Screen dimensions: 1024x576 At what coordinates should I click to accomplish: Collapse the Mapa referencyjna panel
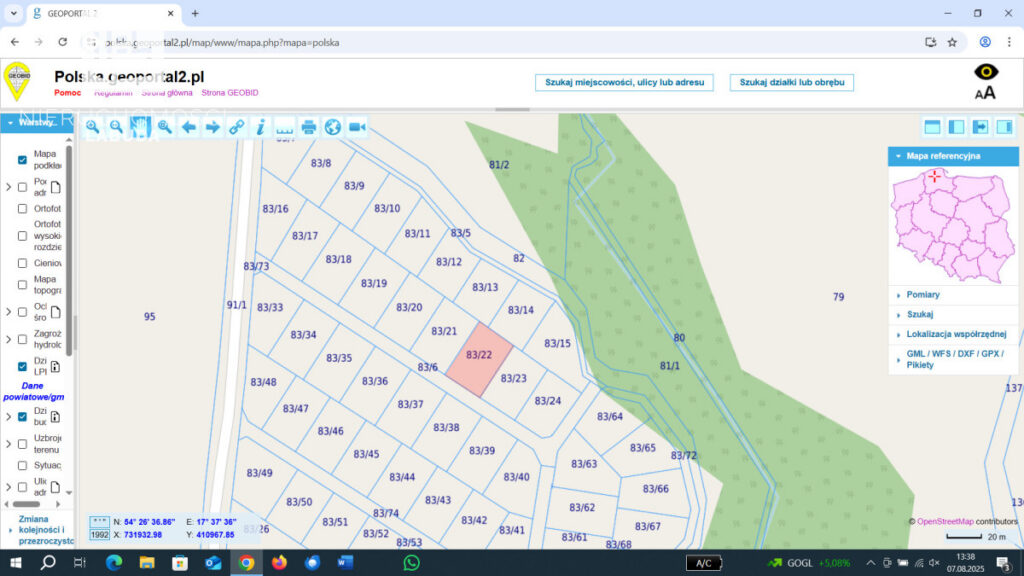(897, 156)
